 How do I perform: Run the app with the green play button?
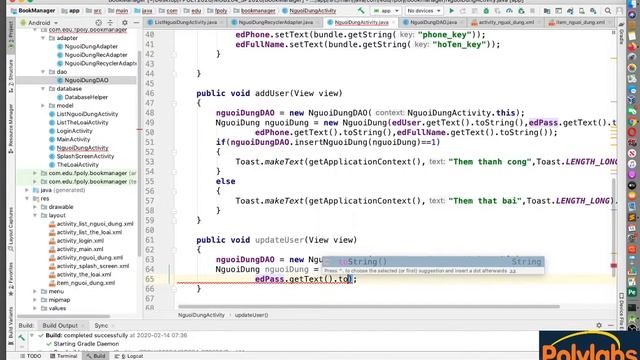451,11
